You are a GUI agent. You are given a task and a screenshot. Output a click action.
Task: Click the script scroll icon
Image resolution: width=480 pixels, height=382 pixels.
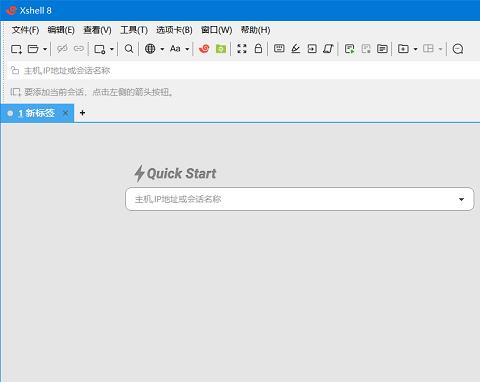(x=328, y=49)
